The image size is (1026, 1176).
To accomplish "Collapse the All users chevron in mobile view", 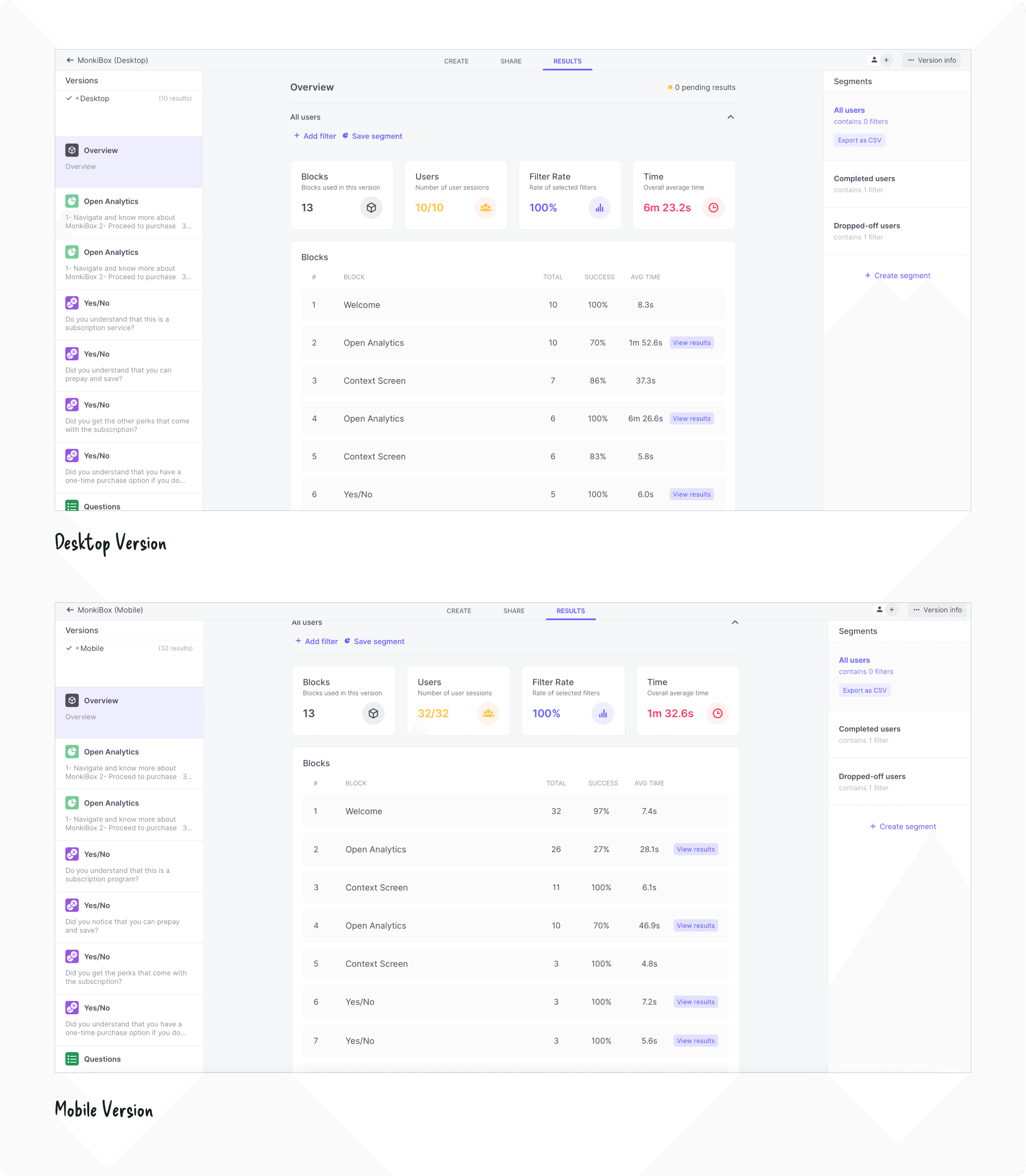I will (735, 623).
